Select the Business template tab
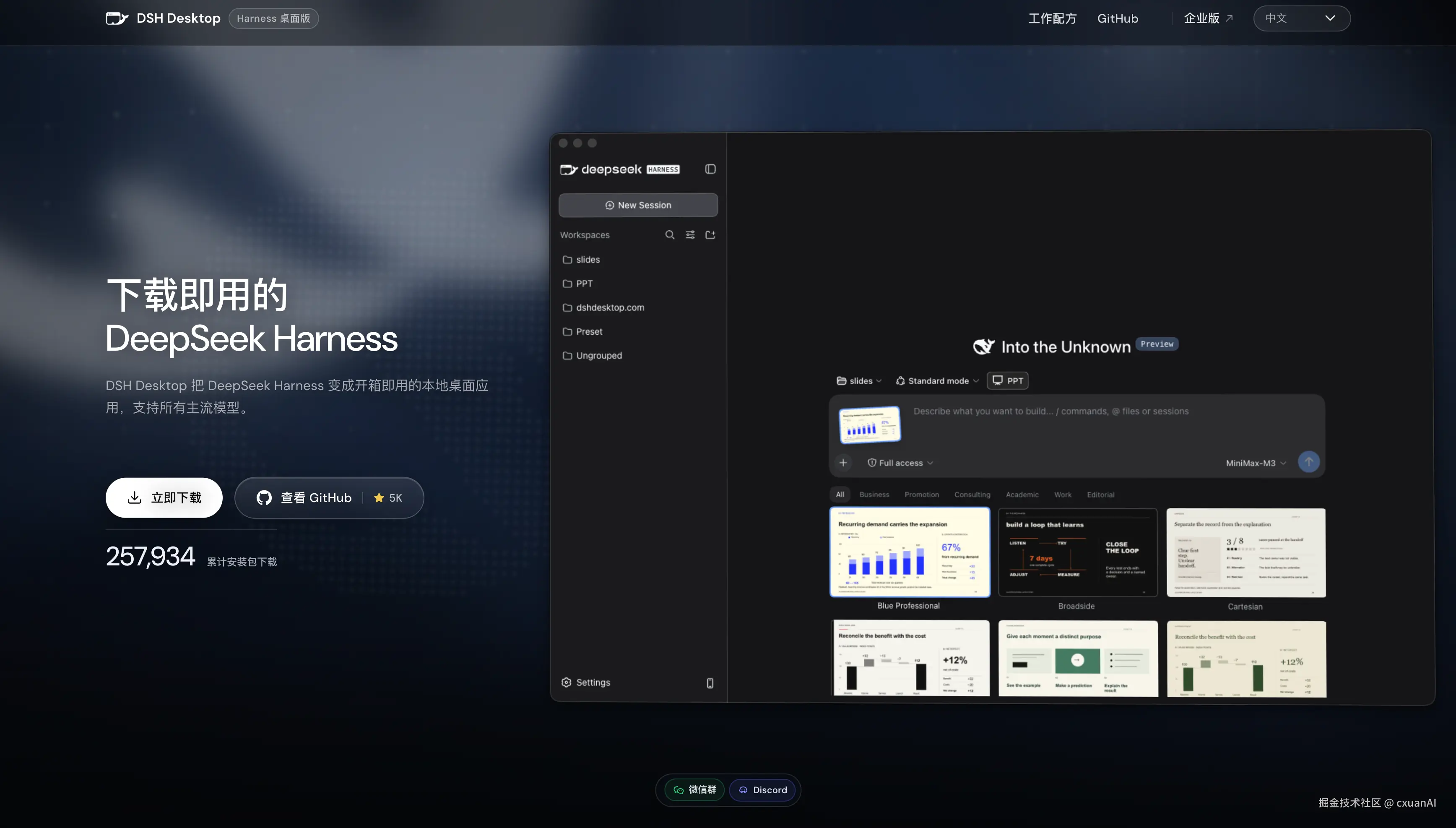The image size is (1456, 828). (x=874, y=494)
